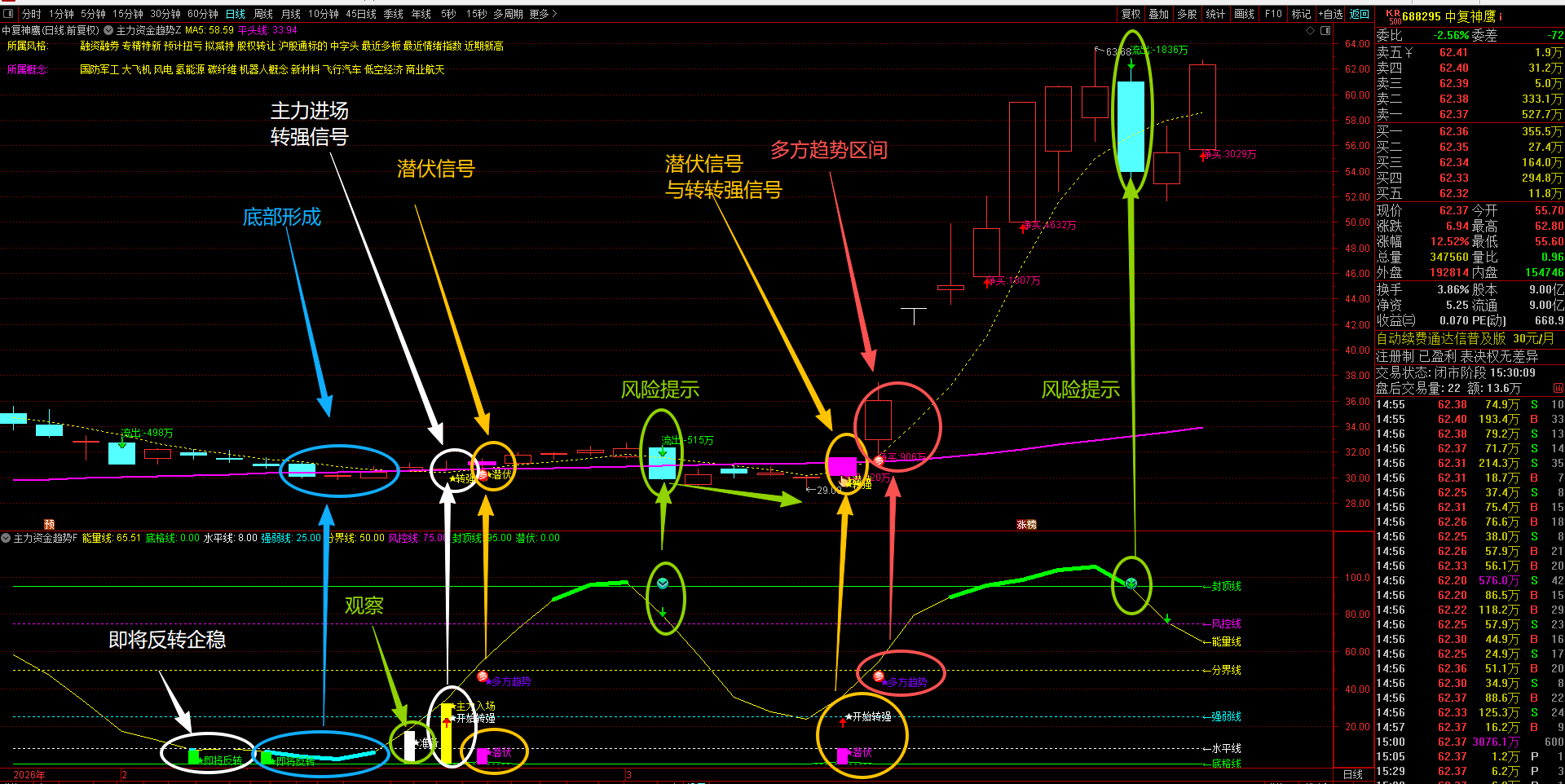This screenshot has width=1565, height=784.
Task: Click the 专精特新 style tag
Action: tap(142, 46)
